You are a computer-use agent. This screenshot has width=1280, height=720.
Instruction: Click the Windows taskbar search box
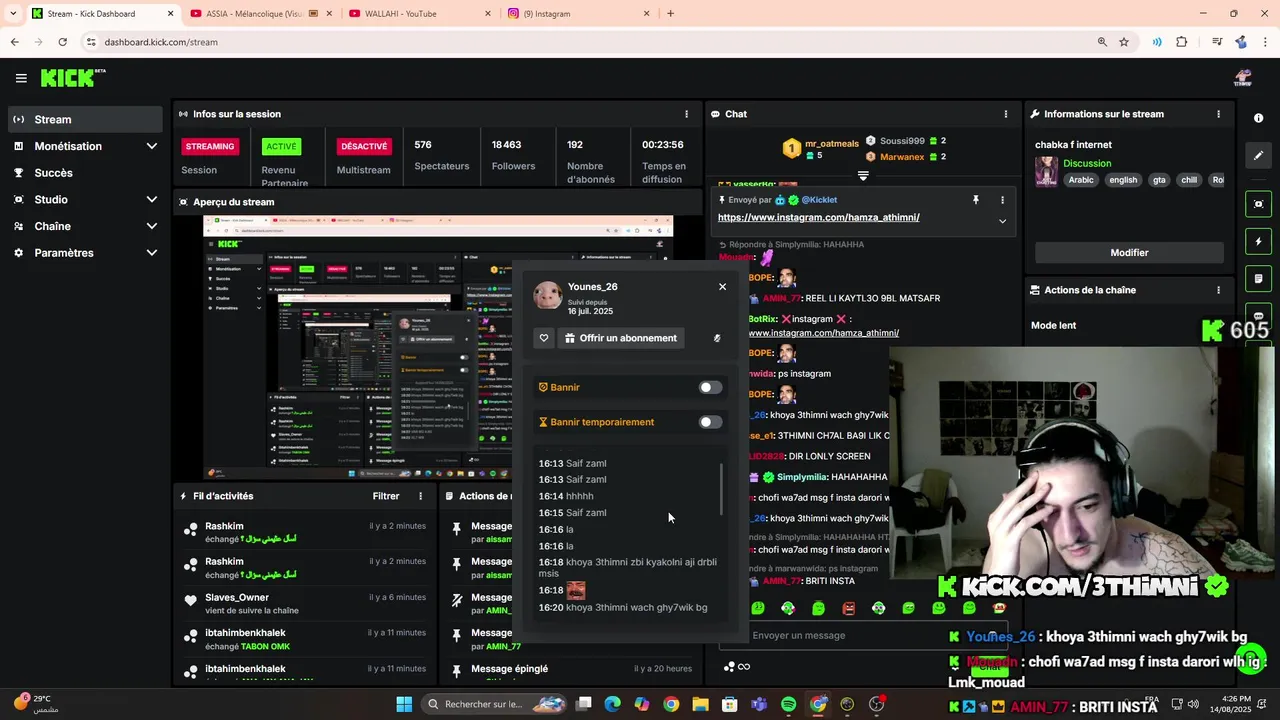(495, 704)
